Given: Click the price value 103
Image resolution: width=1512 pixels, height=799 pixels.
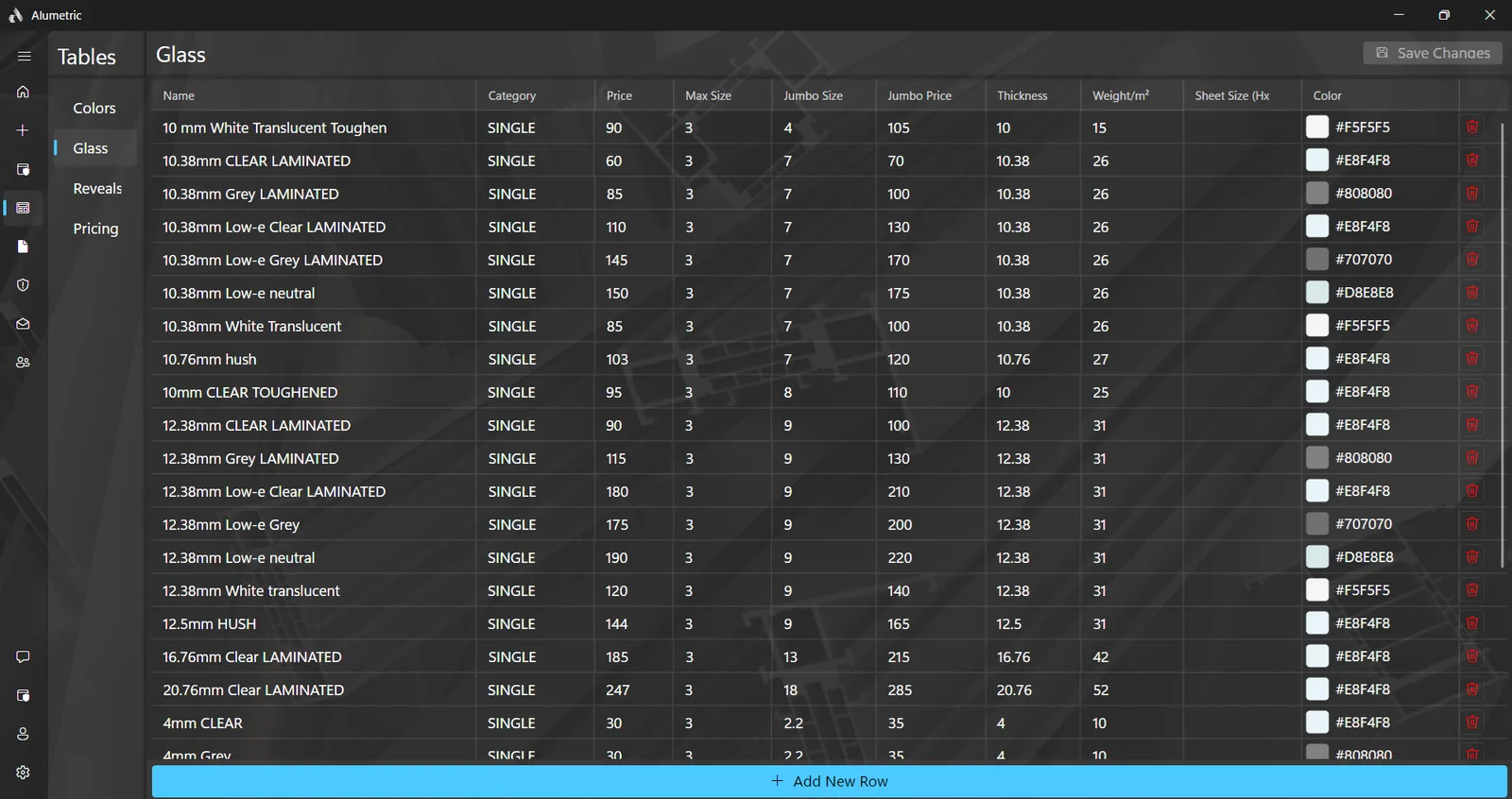Looking at the screenshot, I should pos(617,359).
